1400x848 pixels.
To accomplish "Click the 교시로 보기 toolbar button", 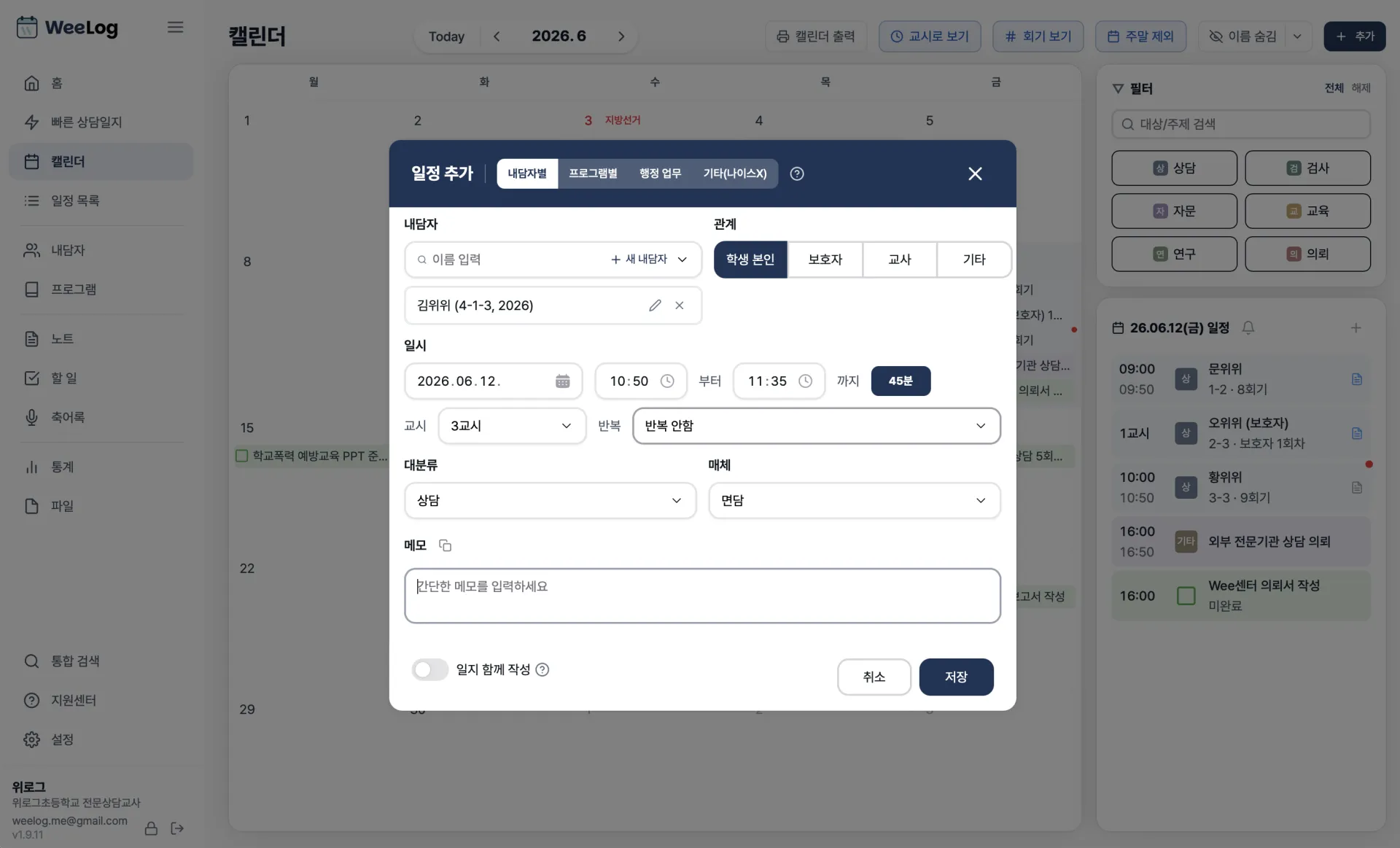I will [930, 36].
